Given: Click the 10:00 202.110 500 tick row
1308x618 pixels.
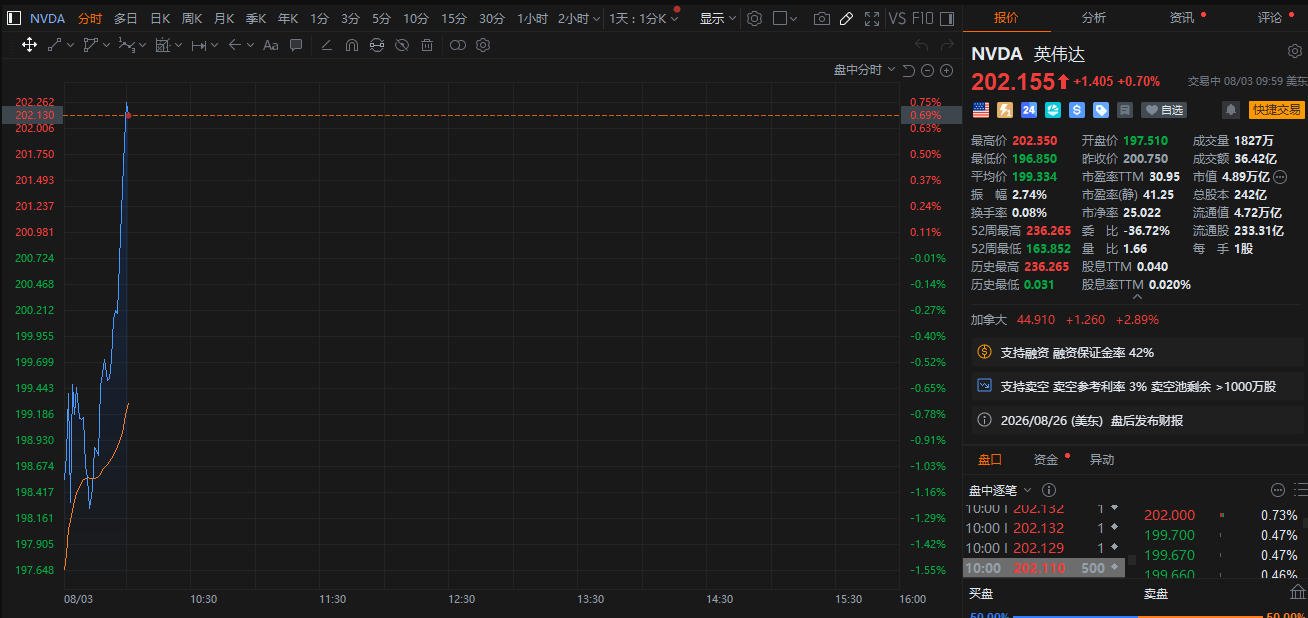Looking at the screenshot, I should tap(1043, 567).
